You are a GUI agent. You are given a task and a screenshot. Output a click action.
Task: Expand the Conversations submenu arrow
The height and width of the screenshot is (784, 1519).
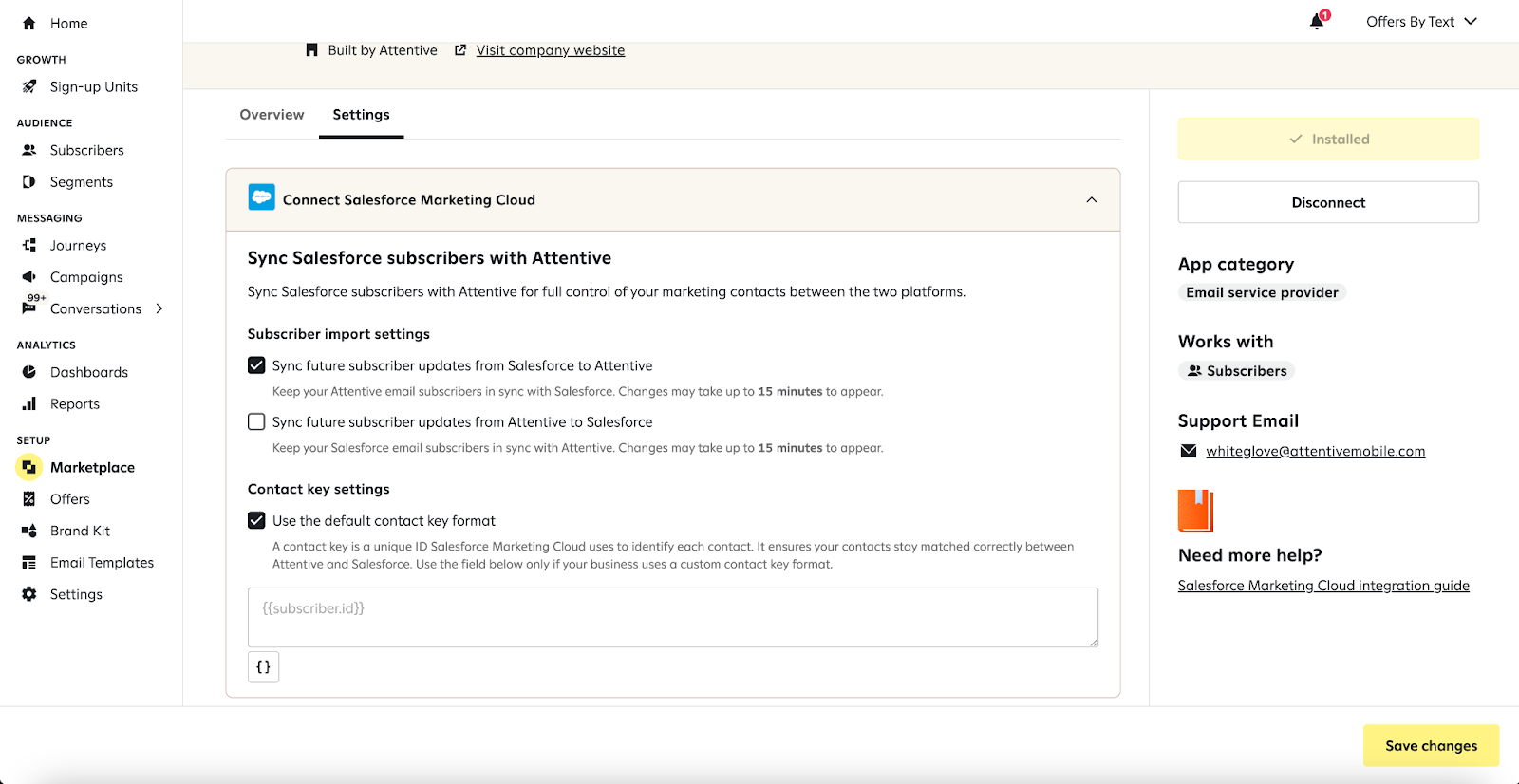[159, 308]
